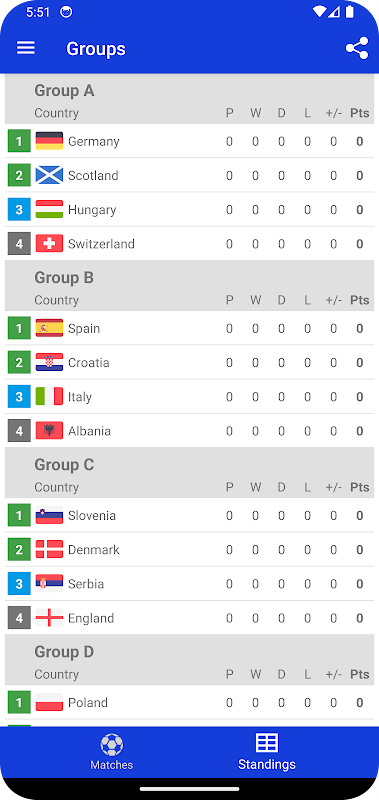Select the Hungary row in Group A
This screenshot has height=800, width=379.
tap(189, 209)
